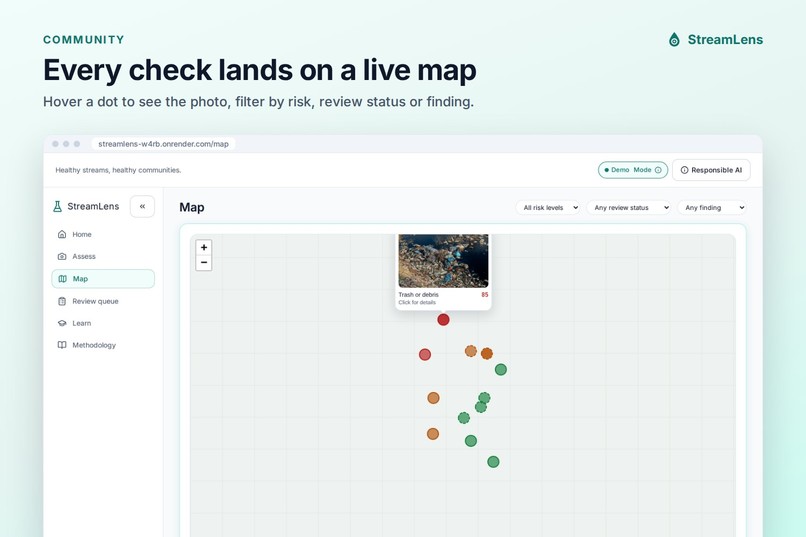Viewport: 806px width, 537px height.
Task: Open the All risk levels dropdown
Action: 548,208
